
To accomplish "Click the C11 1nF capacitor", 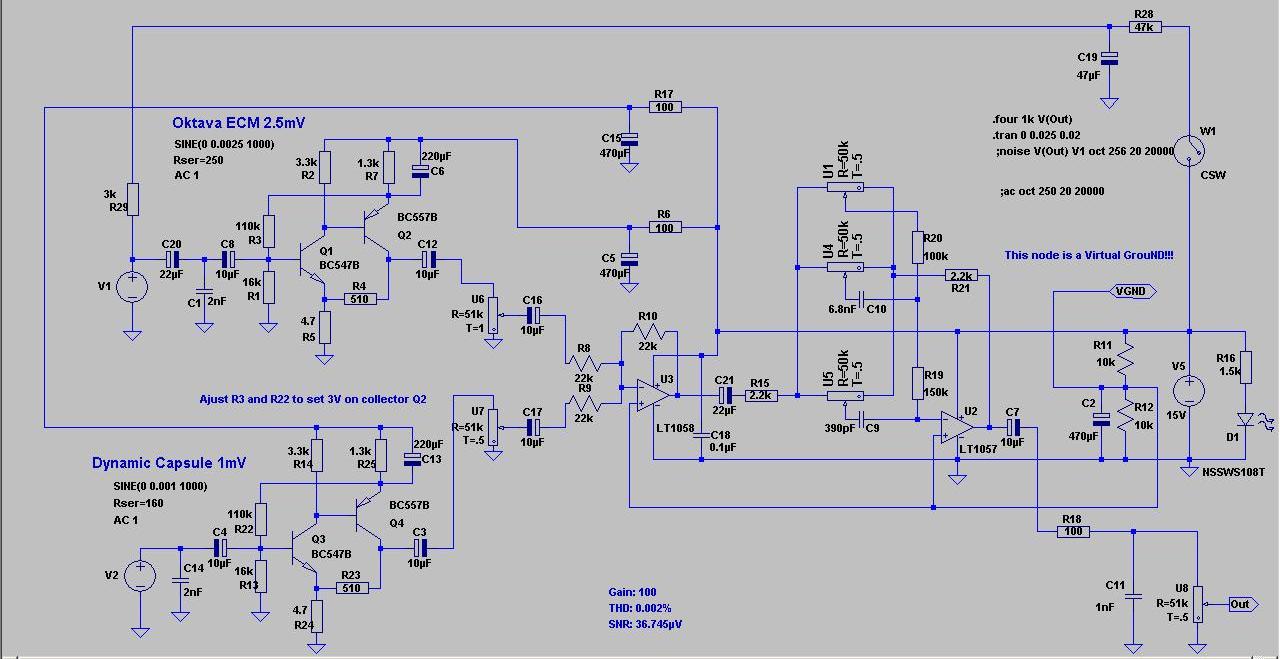I will (x=1133, y=596).
